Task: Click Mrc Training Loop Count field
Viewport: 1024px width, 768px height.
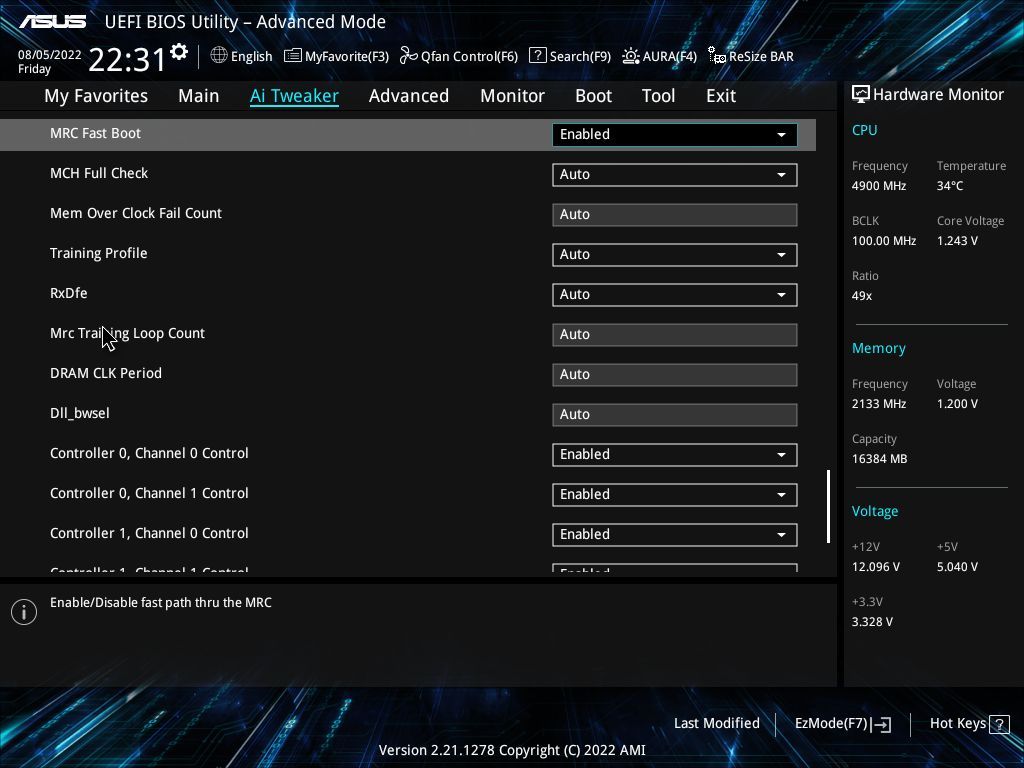Action: click(675, 334)
